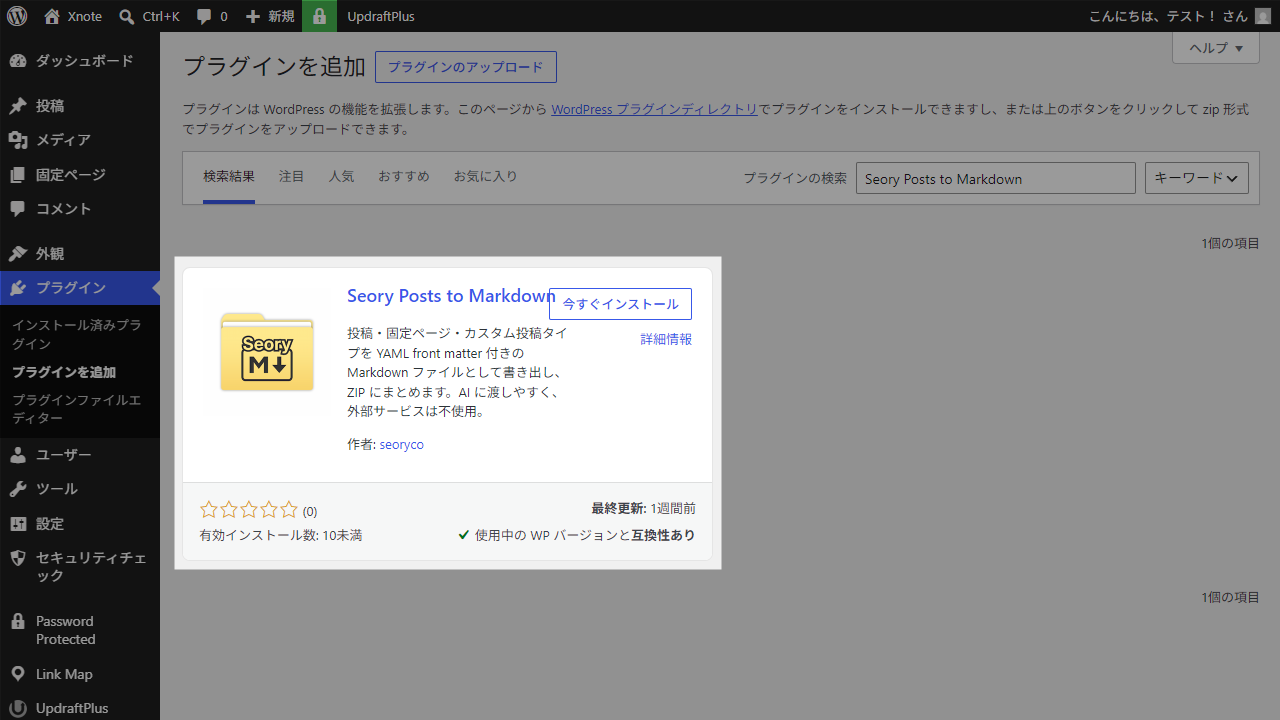
Task: Click the Seory Markdown folder plugin thumbnail
Action: point(267,352)
